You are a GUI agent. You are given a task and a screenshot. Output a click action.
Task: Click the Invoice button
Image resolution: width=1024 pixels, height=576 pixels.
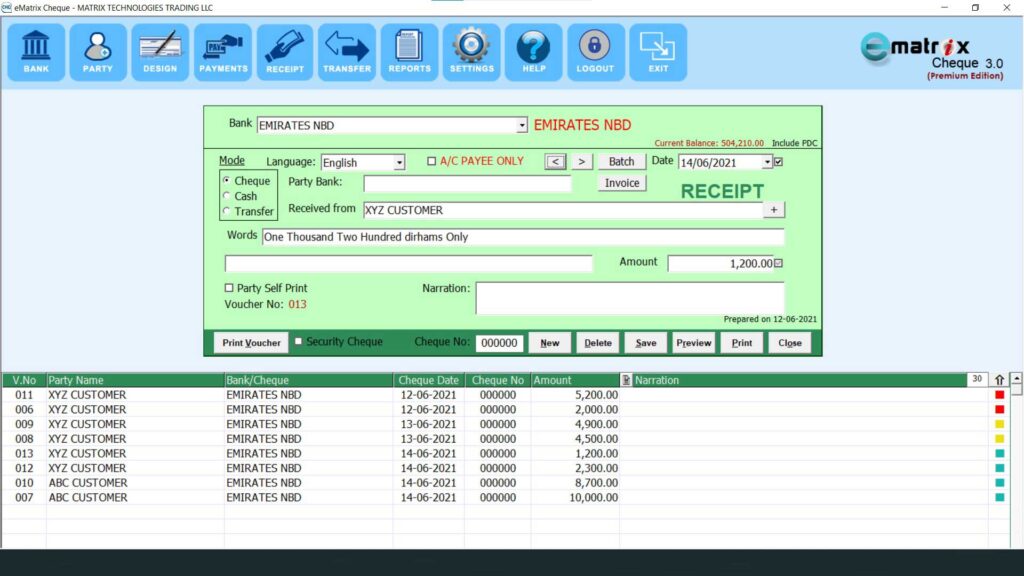click(x=620, y=183)
